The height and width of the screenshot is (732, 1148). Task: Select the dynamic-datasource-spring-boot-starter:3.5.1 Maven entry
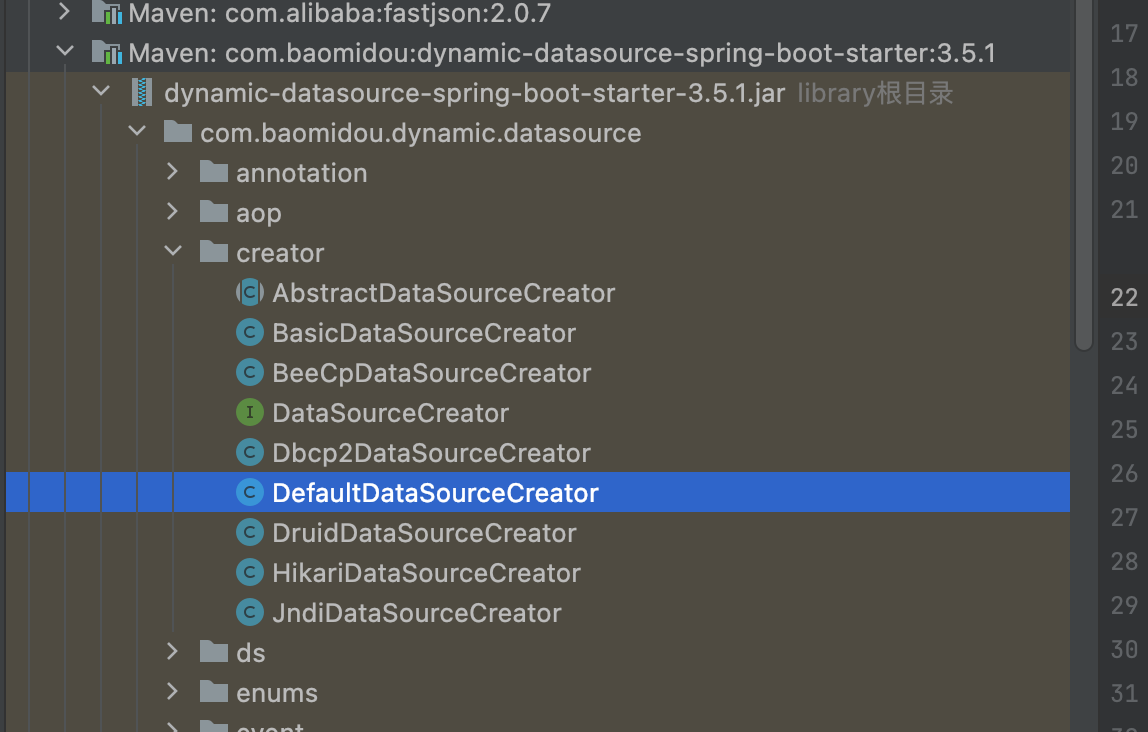coord(562,53)
